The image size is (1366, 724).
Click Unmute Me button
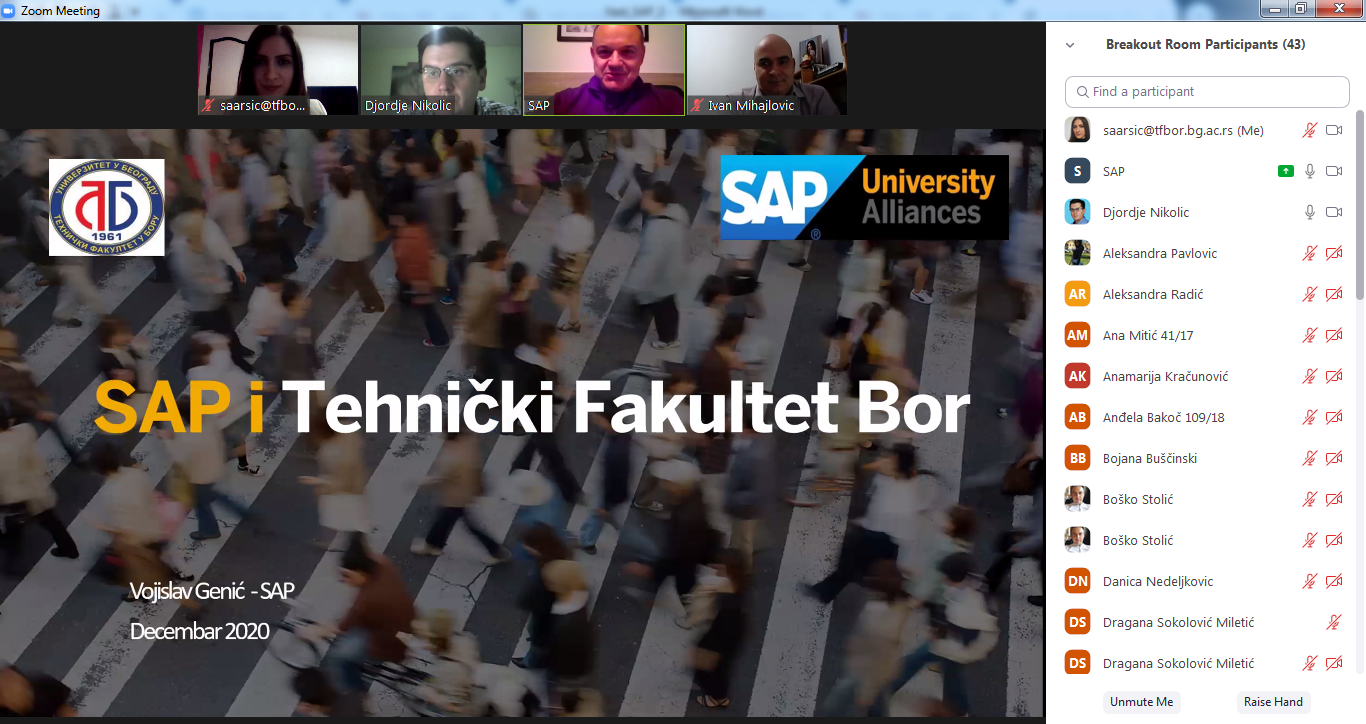[x=1141, y=702]
